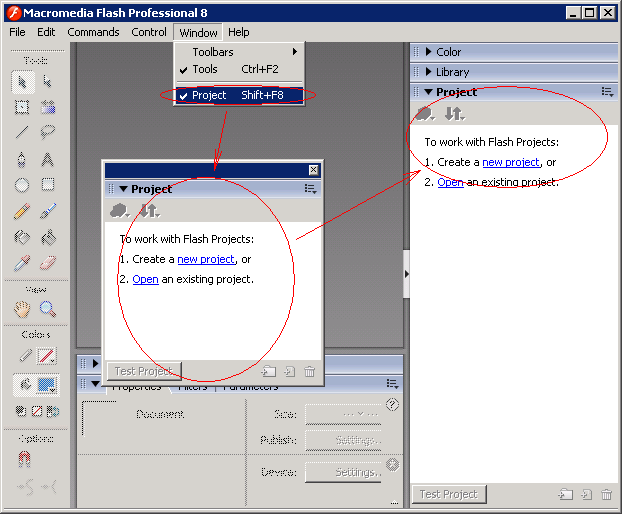Select the Eyedropper tool
This screenshot has width=622, height=514.
pyautogui.click(x=22, y=263)
